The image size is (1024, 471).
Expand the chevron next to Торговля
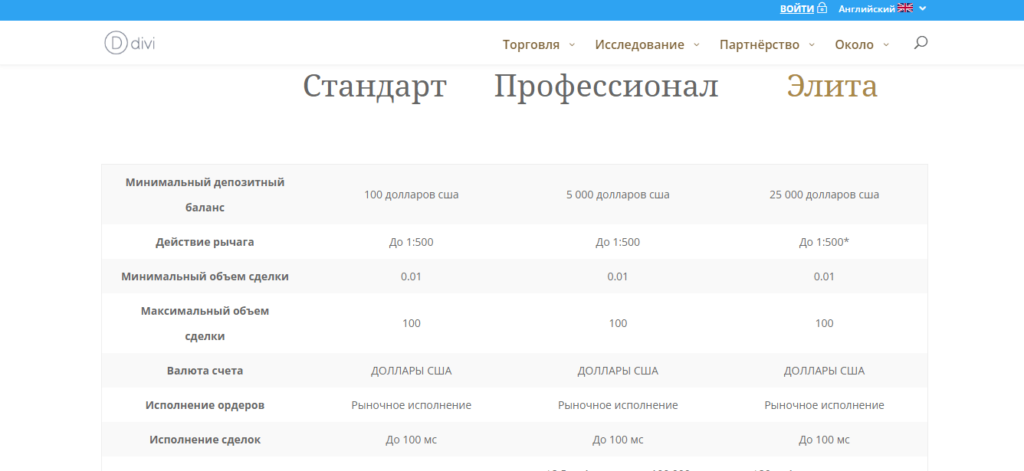(x=572, y=44)
